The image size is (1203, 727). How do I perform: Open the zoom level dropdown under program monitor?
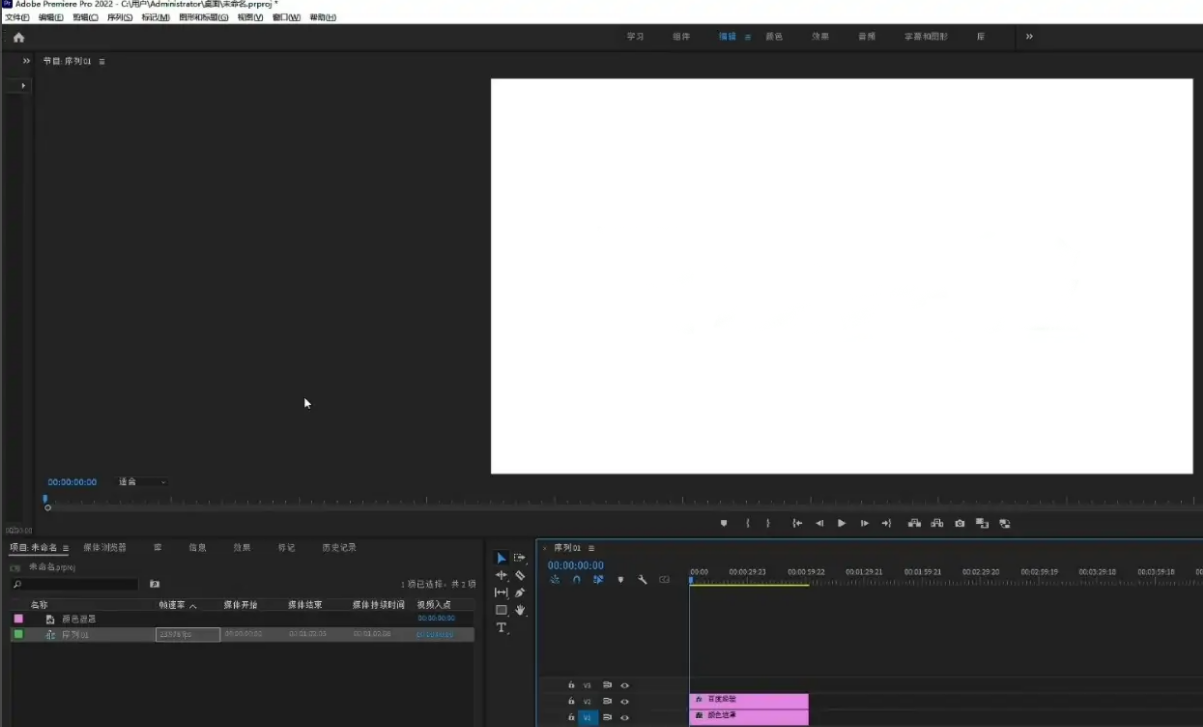coord(142,482)
